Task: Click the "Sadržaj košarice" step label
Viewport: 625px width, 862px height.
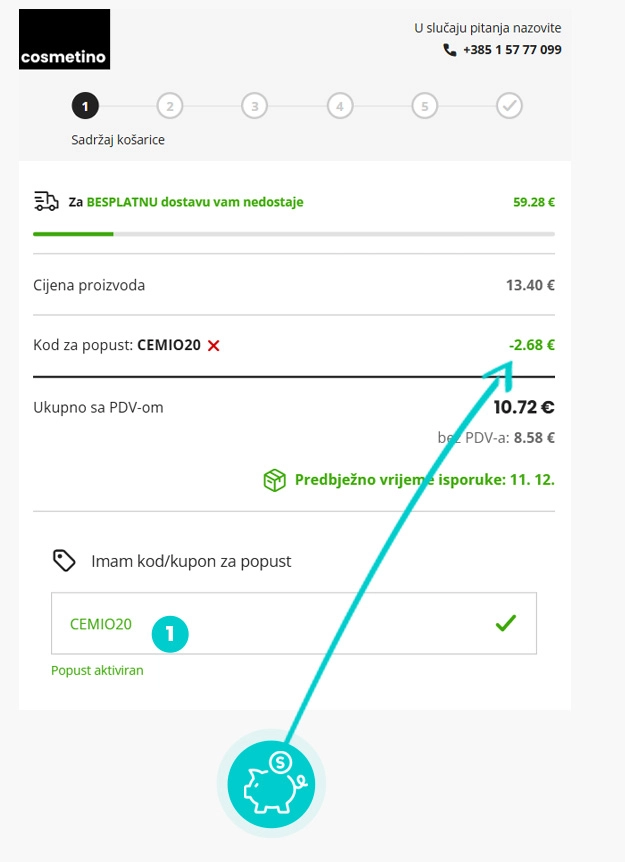Action: [118, 140]
